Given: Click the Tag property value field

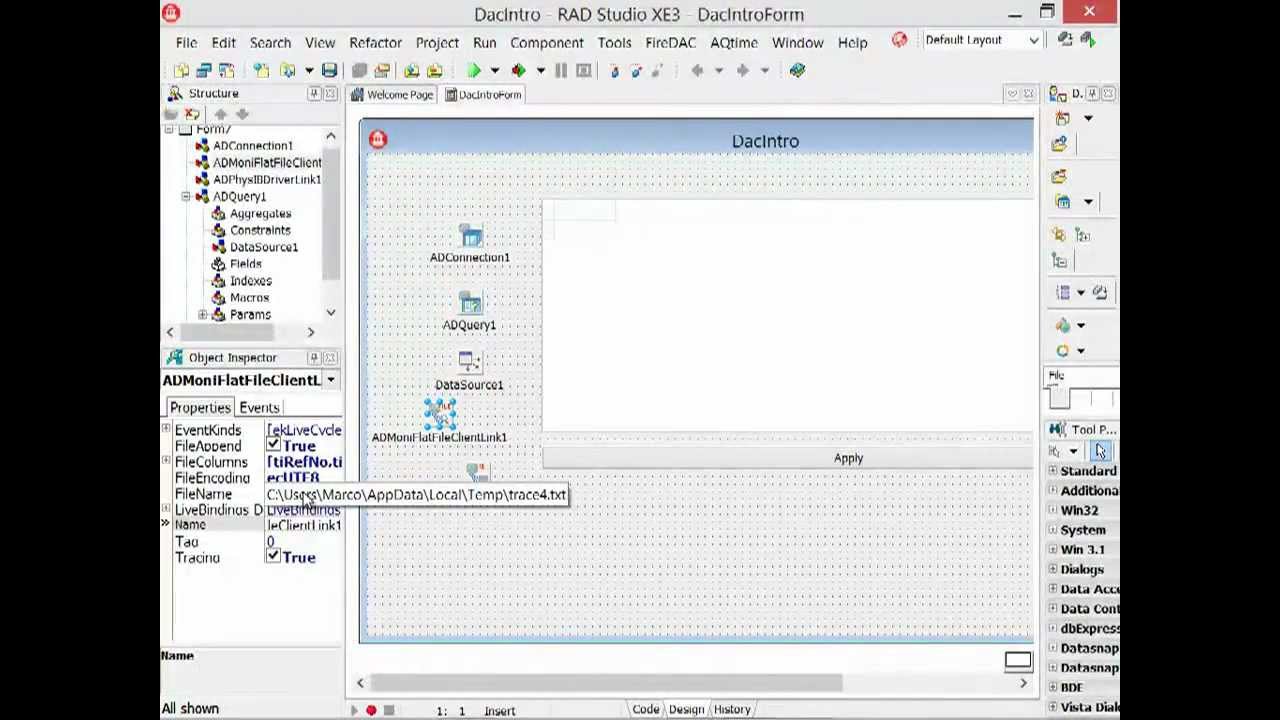Looking at the screenshot, I should click(x=304, y=542).
